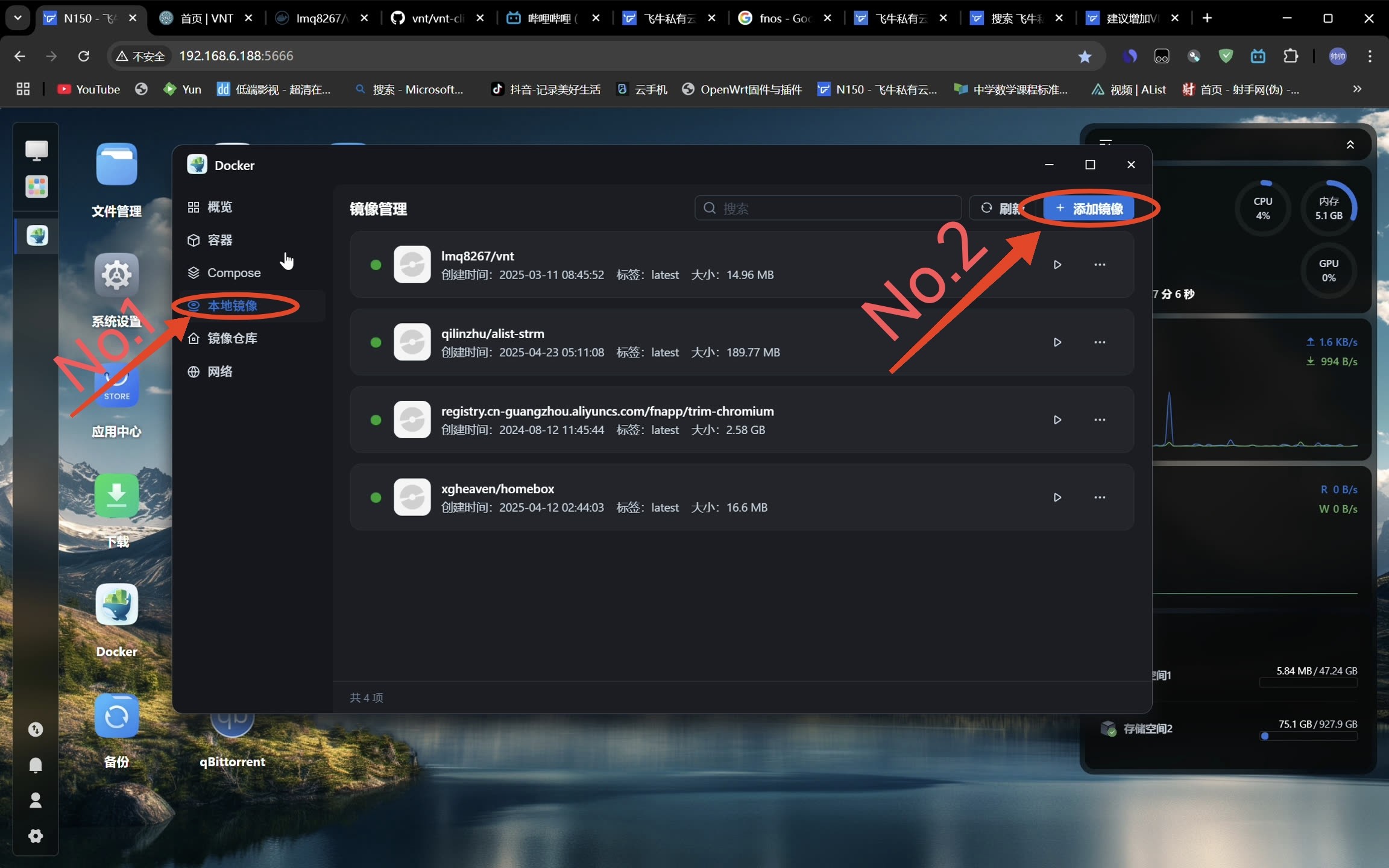Show more bookmarks chevron

click(x=1357, y=89)
